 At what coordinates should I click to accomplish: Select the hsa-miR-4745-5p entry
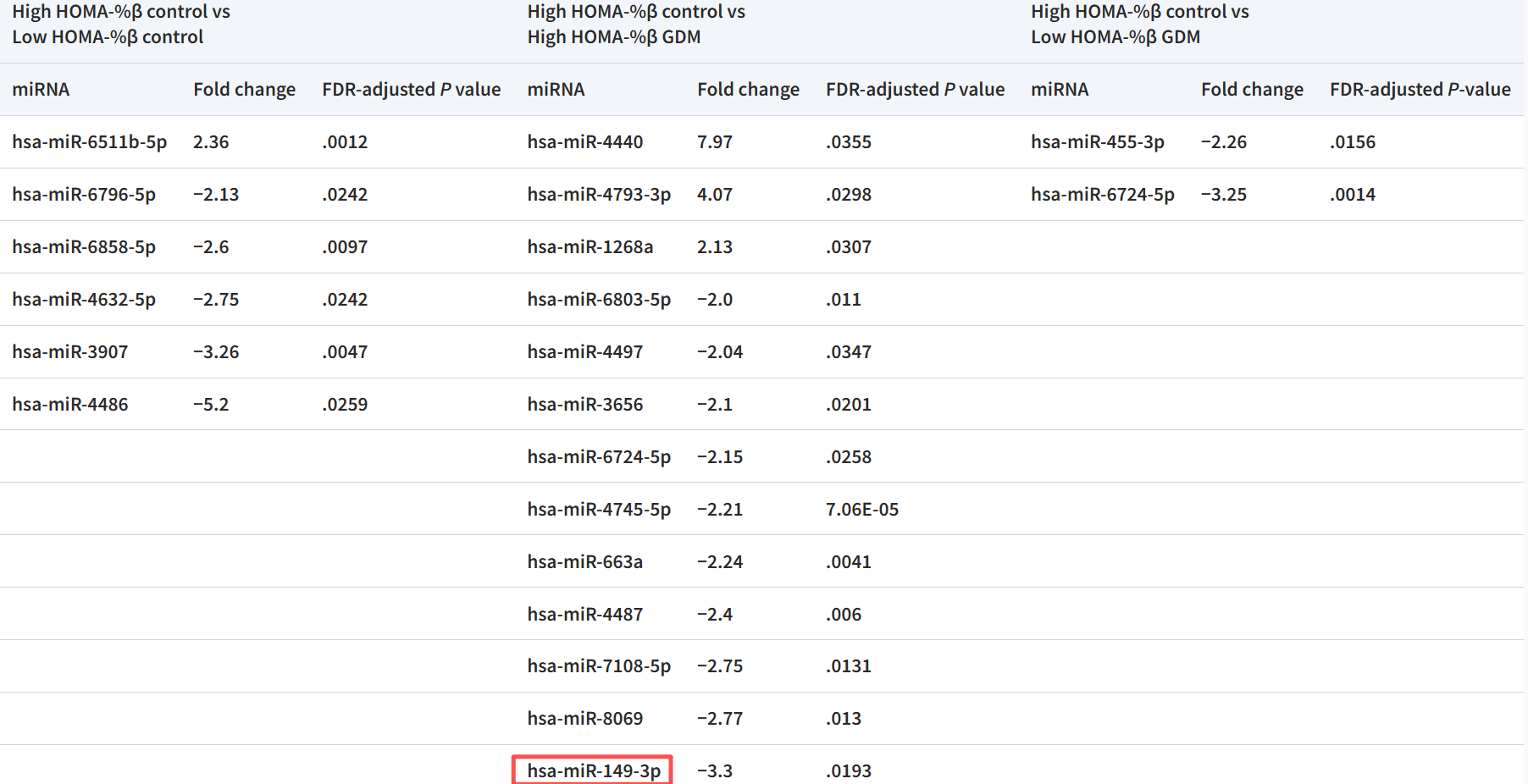coord(598,510)
